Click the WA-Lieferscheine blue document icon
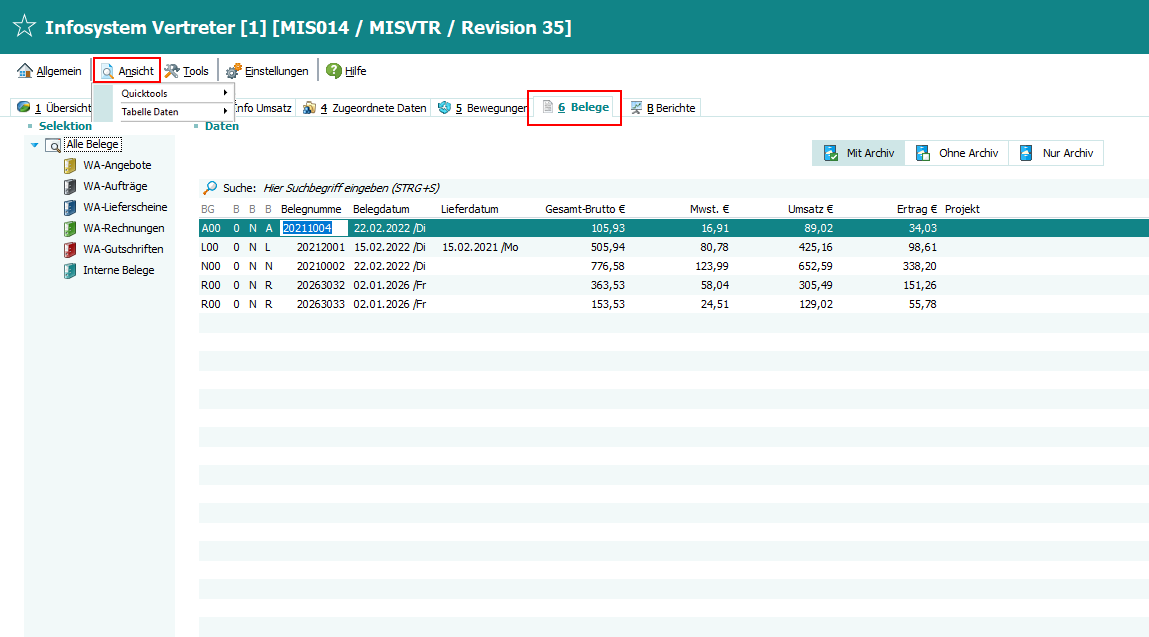1149x637 pixels. click(69, 208)
